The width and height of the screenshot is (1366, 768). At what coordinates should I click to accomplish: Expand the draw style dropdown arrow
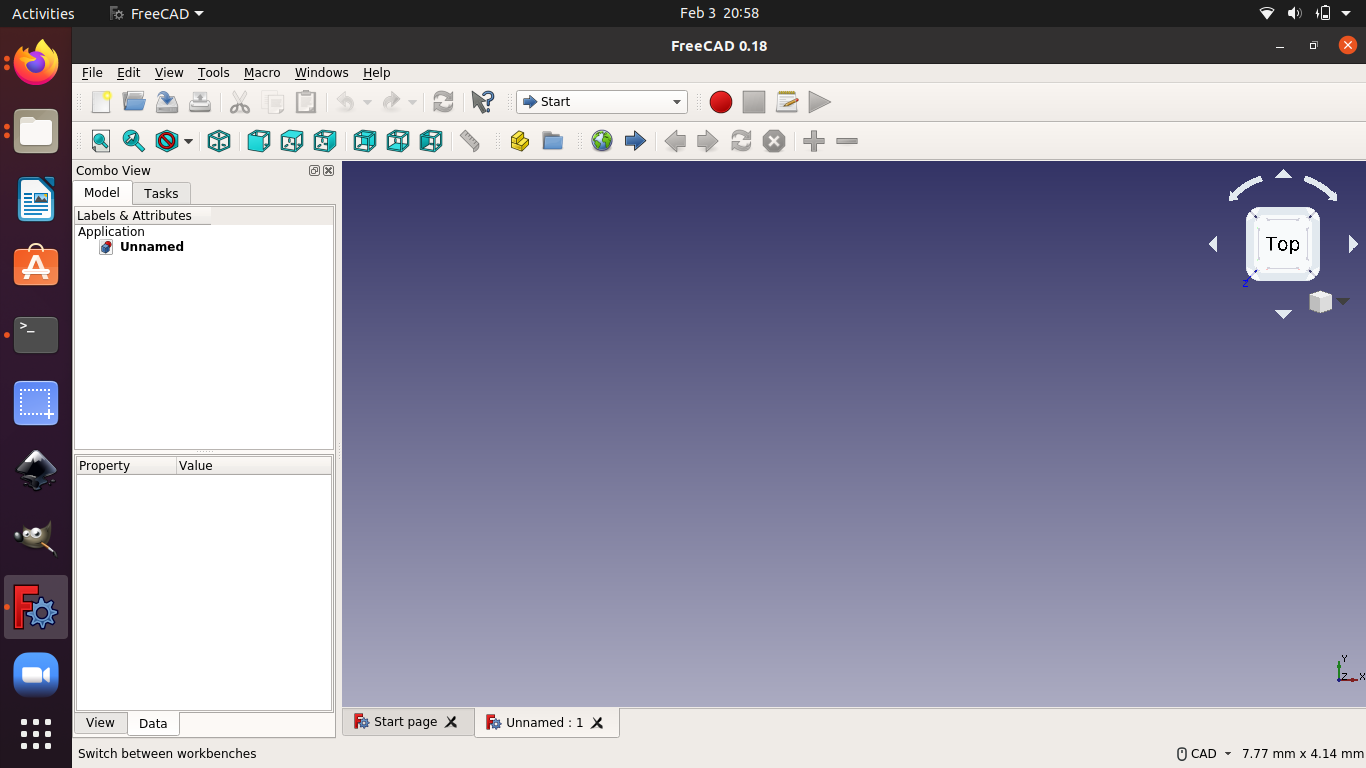pos(188,141)
